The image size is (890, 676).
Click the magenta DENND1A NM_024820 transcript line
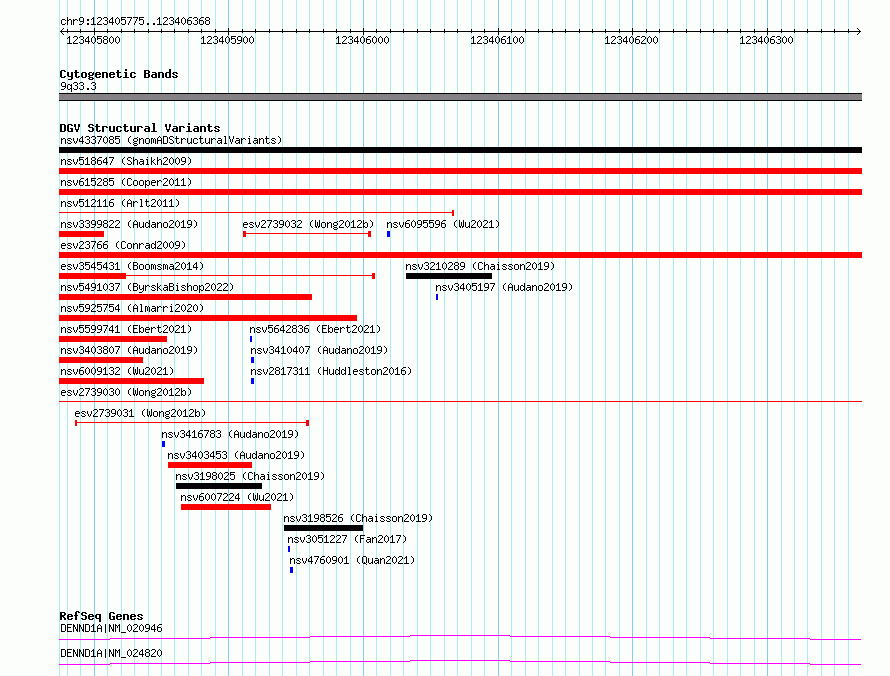pyautogui.click(x=460, y=662)
